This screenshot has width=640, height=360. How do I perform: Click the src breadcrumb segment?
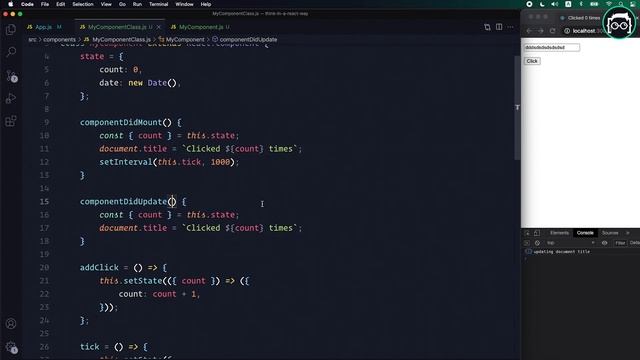point(32,40)
